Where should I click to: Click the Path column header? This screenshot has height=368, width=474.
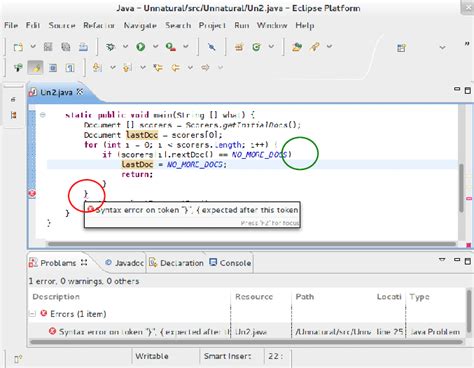point(305,297)
